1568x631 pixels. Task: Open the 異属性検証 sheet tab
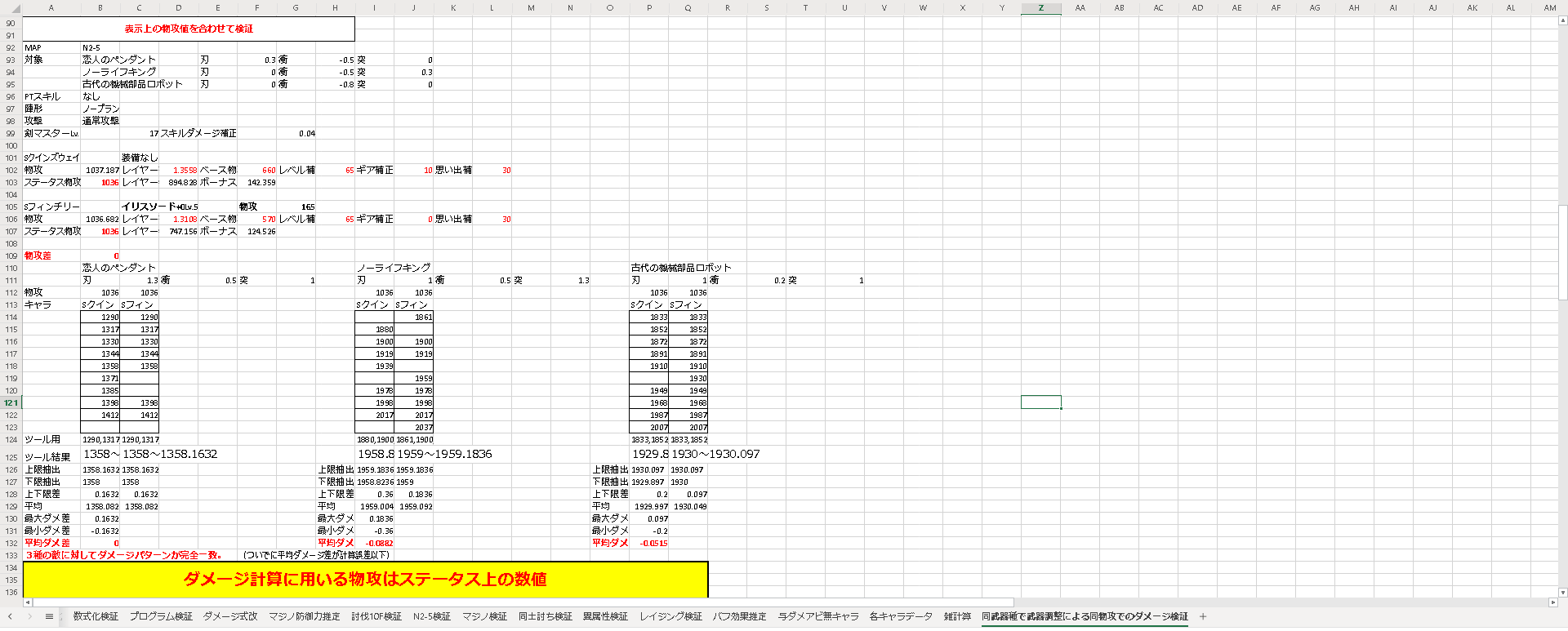pyautogui.click(x=605, y=617)
